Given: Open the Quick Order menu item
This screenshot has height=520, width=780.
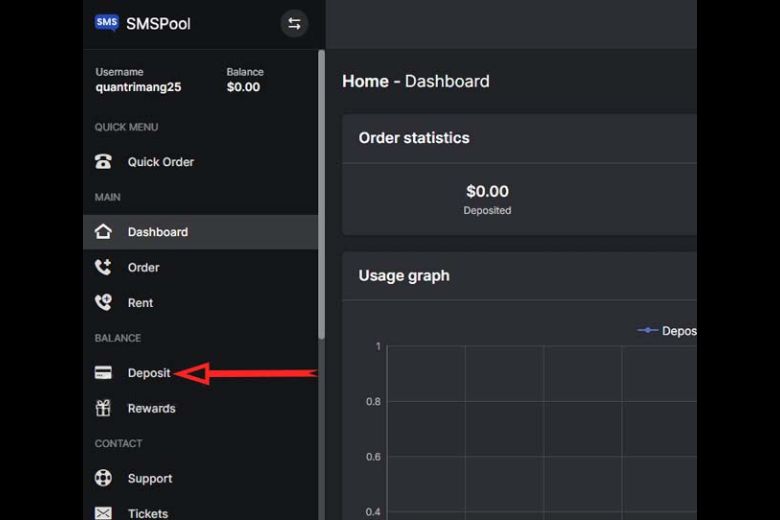Looking at the screenshot, I should pos(160,162).
